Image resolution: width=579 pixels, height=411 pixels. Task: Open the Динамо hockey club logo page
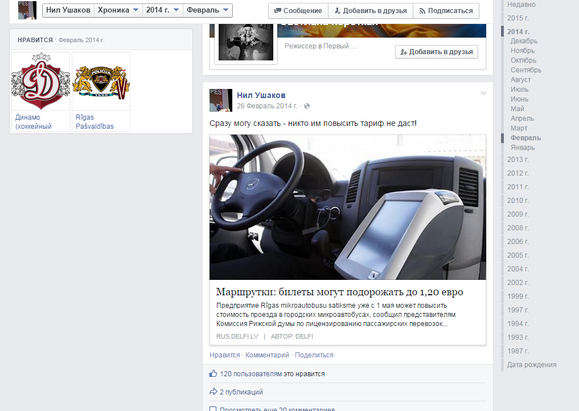click(x=41, y=82)
